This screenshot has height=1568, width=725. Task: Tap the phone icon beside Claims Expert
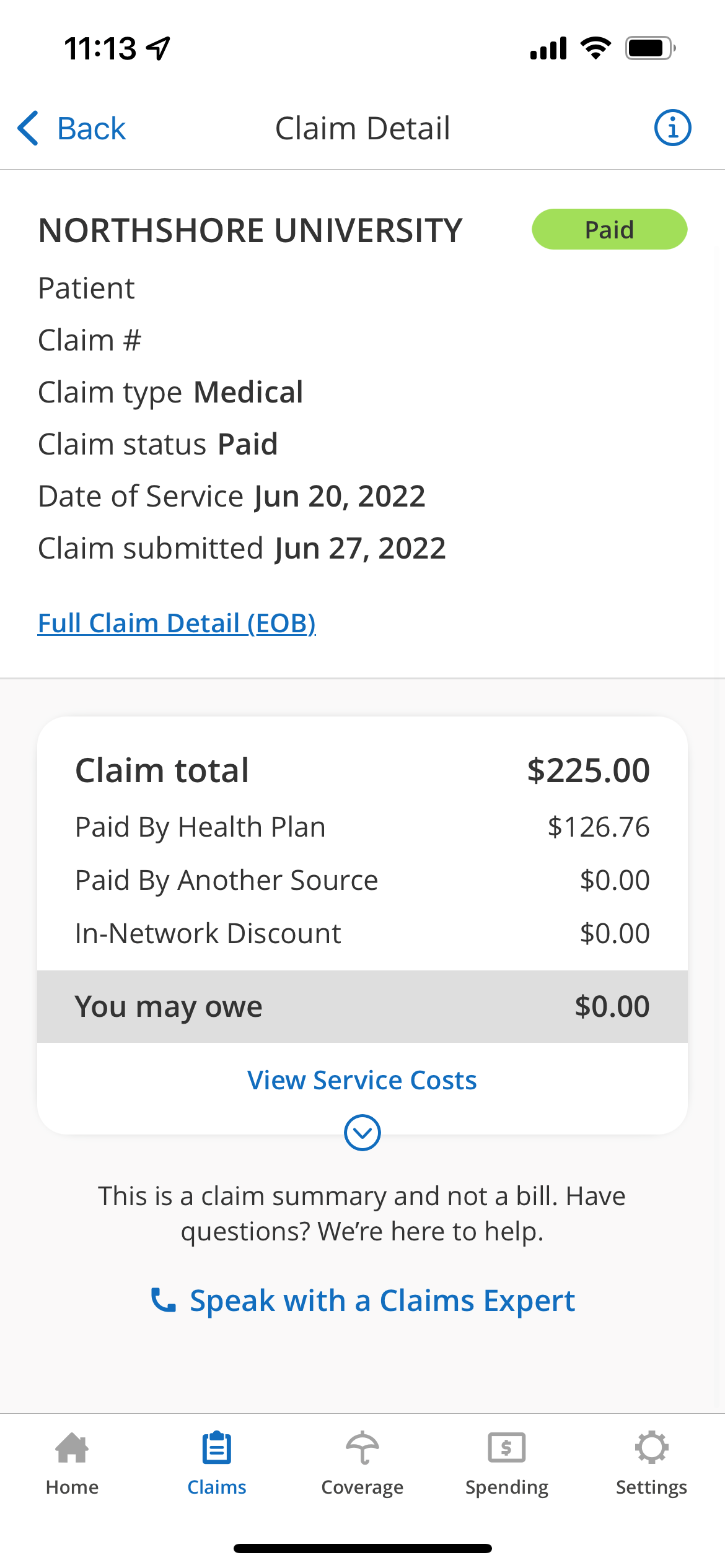coord(164,1300)
